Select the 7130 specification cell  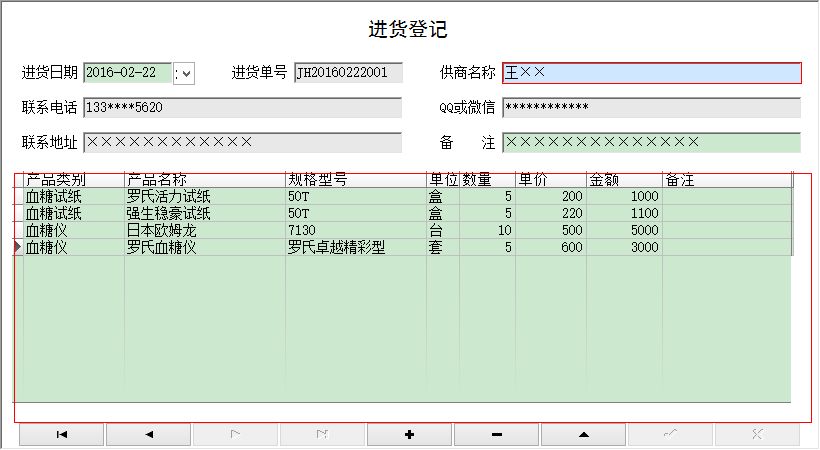pyautogui.click(x=356, y=230)
